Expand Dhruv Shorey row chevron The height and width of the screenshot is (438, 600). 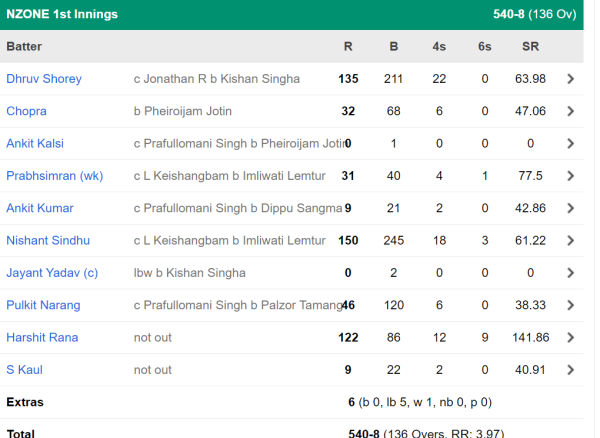click(x=570, y=79)
